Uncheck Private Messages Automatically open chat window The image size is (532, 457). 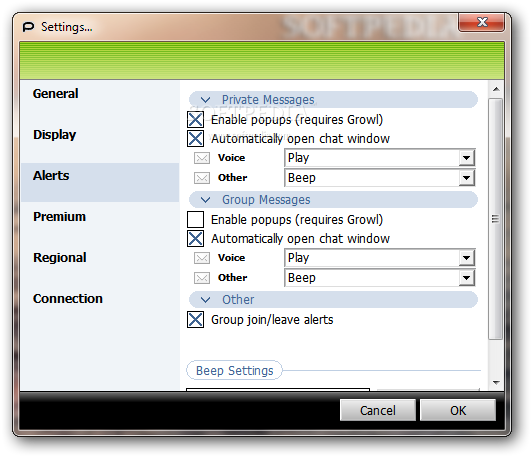tap(195, 138)
